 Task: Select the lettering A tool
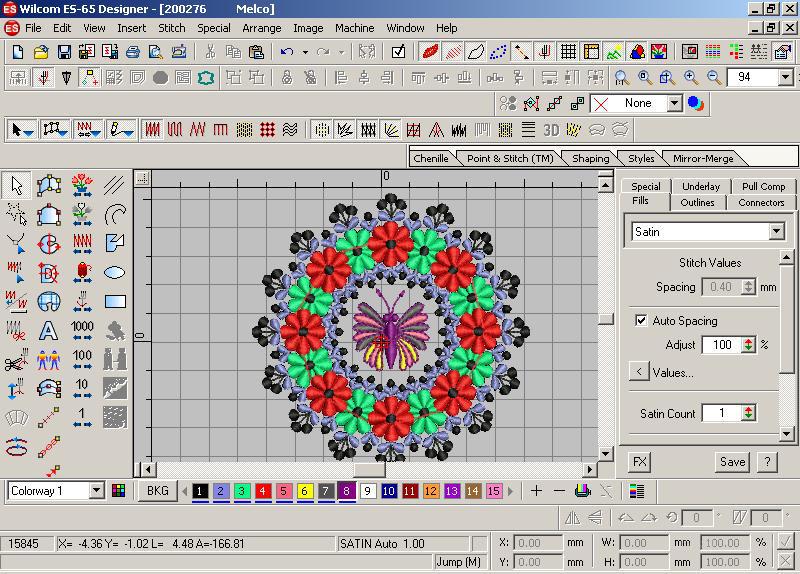click(48, 331)
